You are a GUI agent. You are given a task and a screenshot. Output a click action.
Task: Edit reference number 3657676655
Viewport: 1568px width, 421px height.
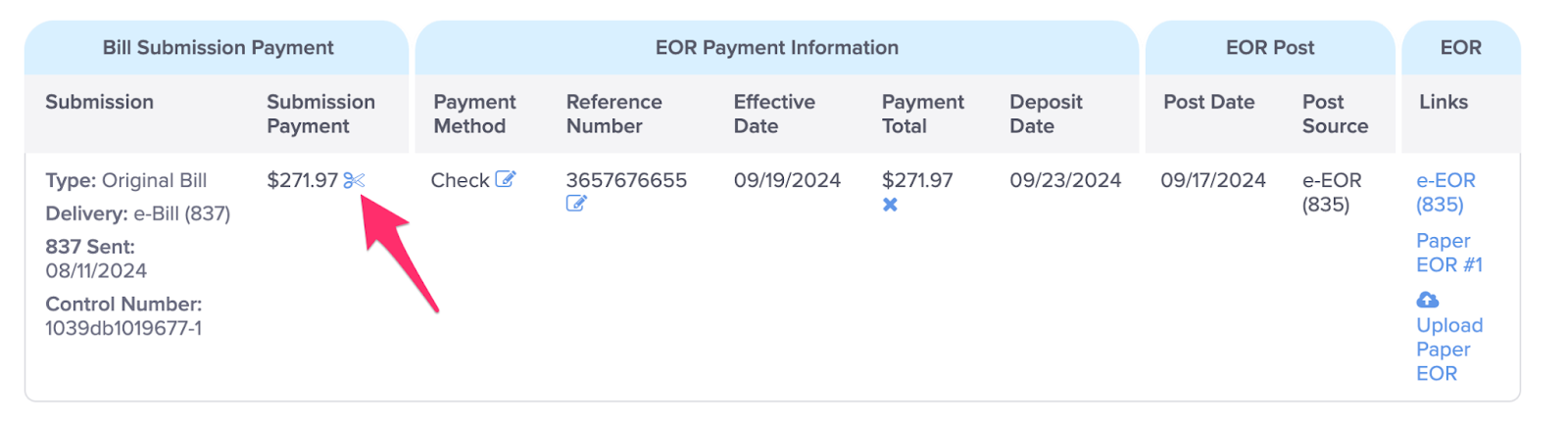tap(576, 204)
